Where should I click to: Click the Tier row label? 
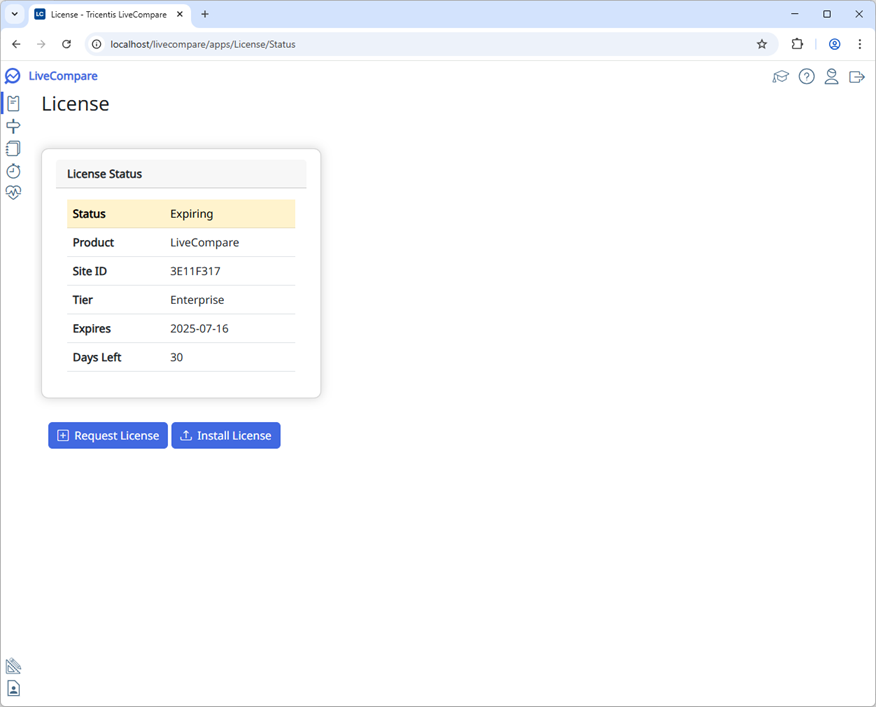[x=83, y=300]
